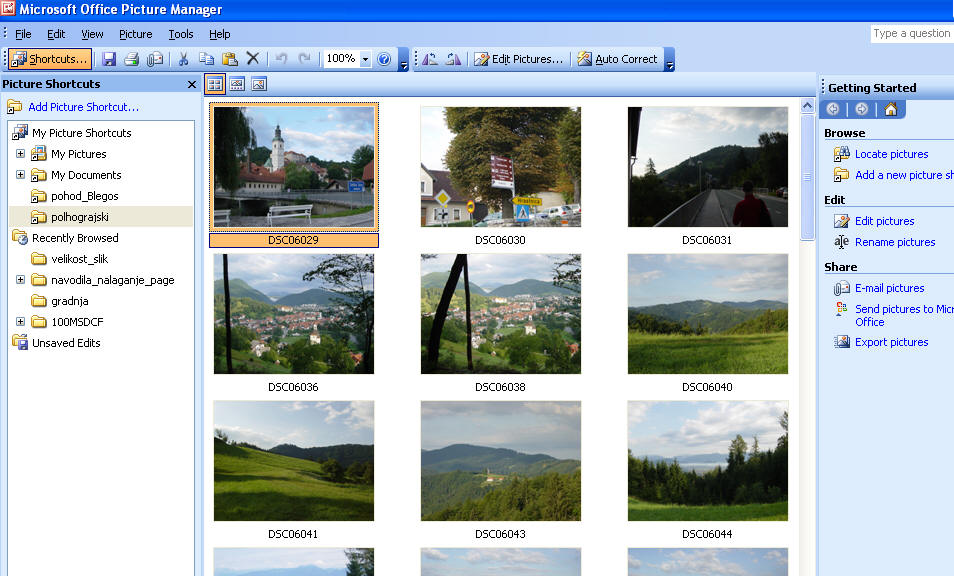The height and width of the screenshot is (576, 954).
Task: Click the Delete X icon
Action: [x=252, y=59]
